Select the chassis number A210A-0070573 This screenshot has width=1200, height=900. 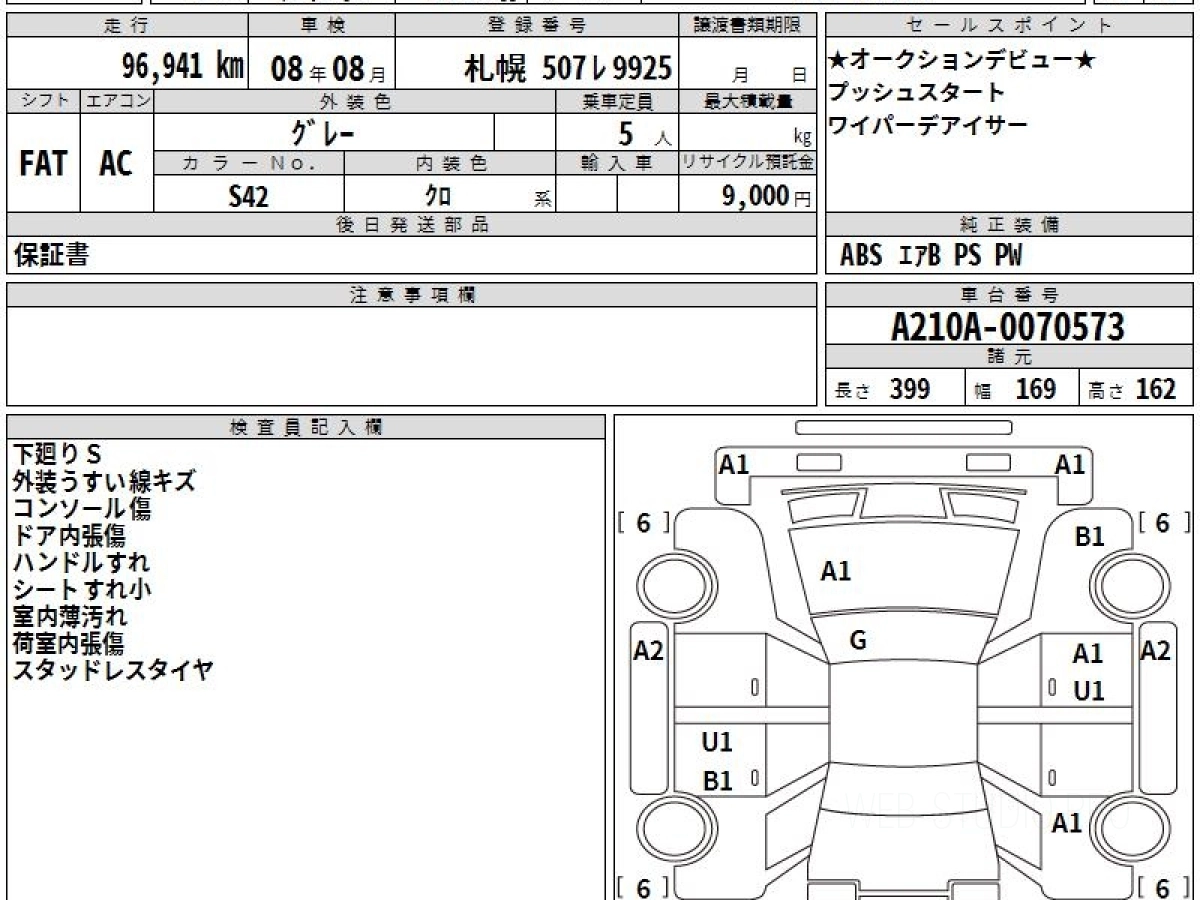[x=1007, y=327]
